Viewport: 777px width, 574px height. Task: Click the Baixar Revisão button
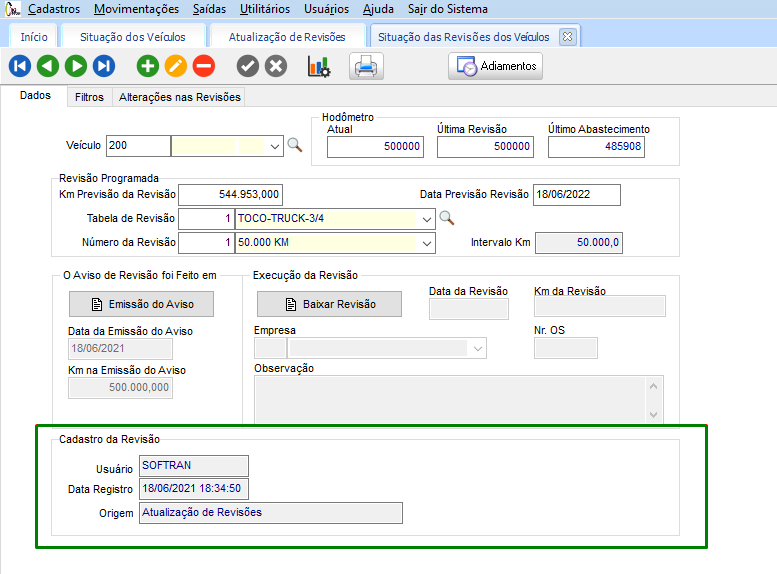pyautogui.click(x=329, y=304)
